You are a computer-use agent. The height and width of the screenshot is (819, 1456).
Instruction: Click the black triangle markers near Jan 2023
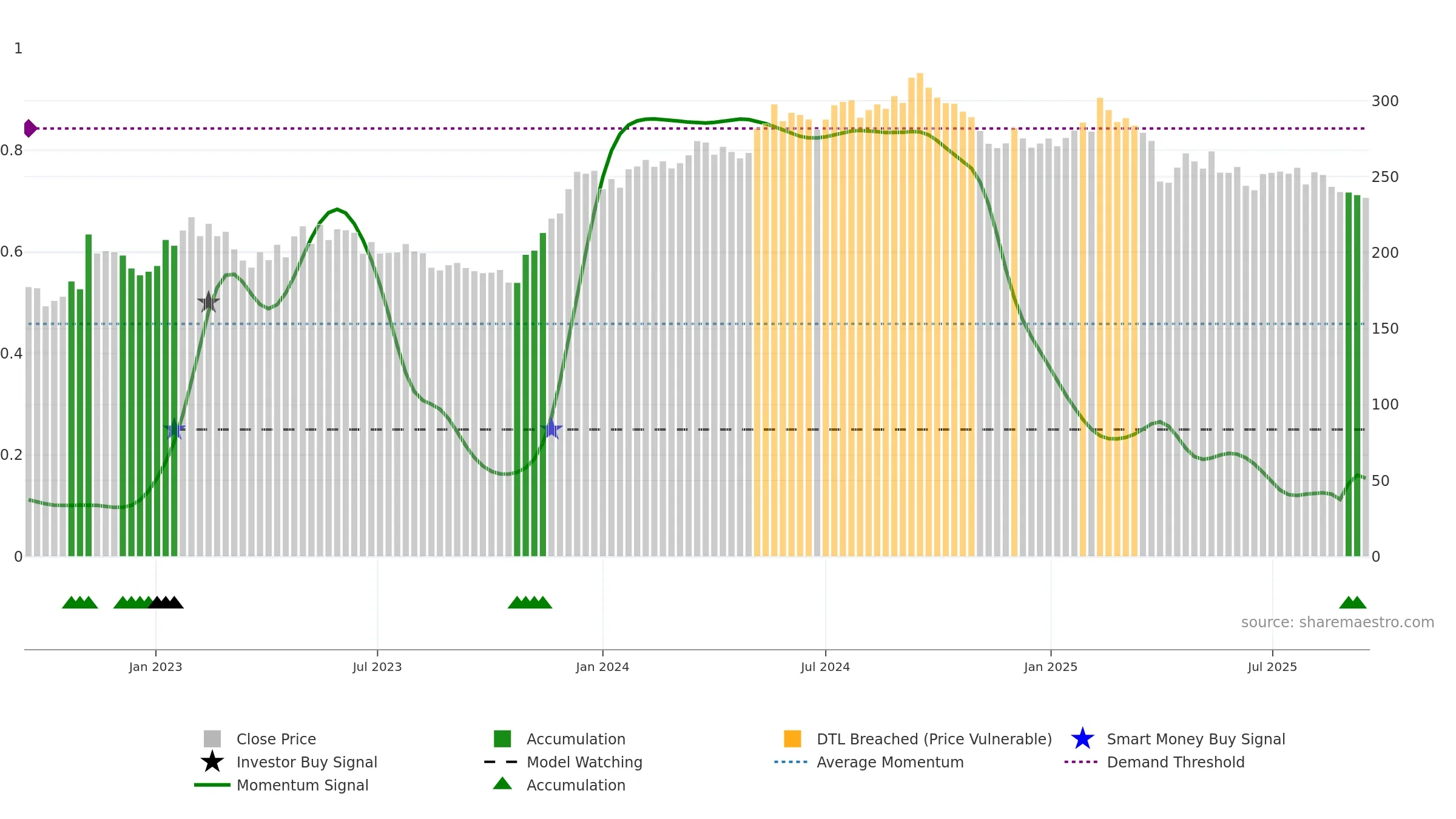166,602
